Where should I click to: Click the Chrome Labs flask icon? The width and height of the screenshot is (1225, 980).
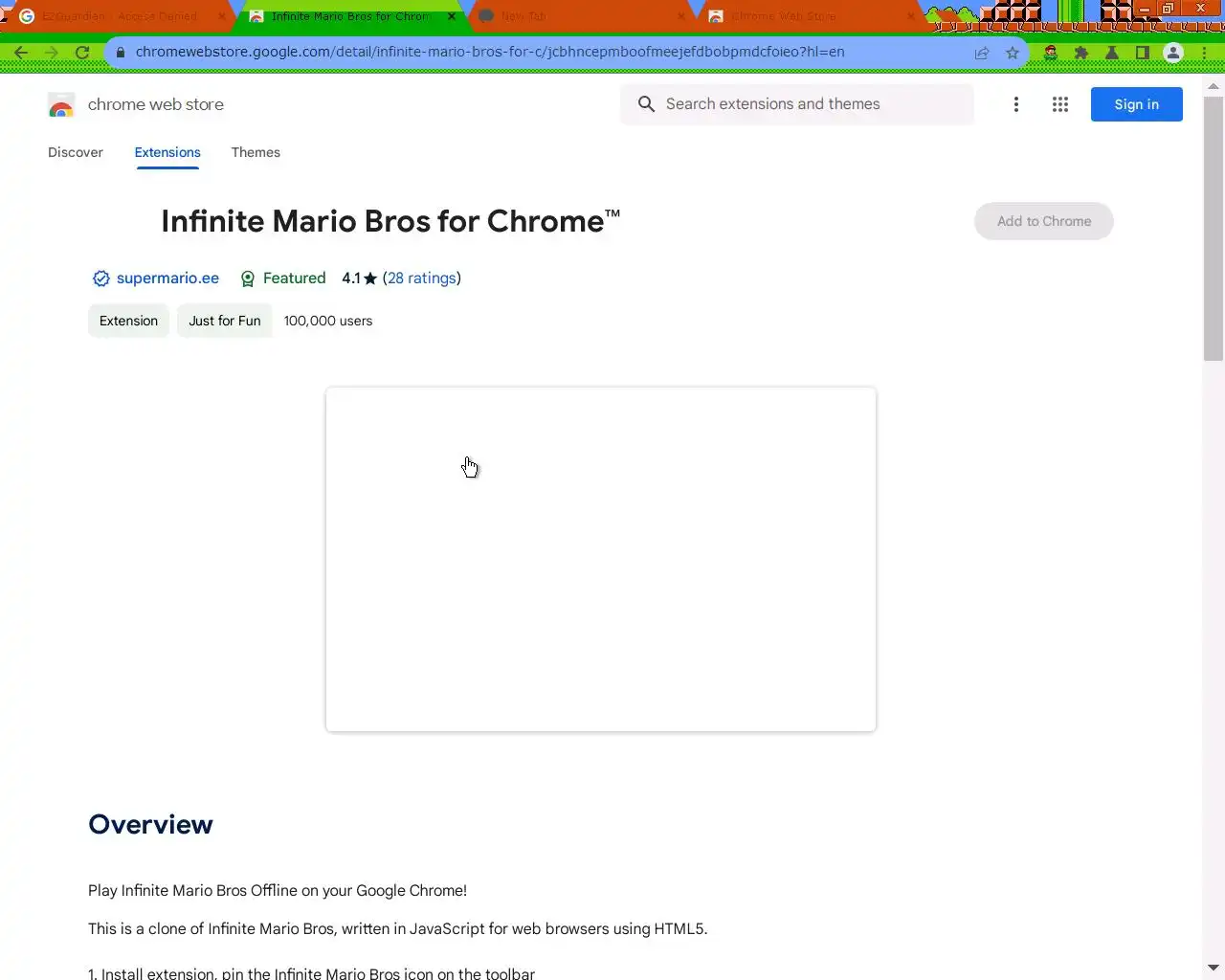1112,53
